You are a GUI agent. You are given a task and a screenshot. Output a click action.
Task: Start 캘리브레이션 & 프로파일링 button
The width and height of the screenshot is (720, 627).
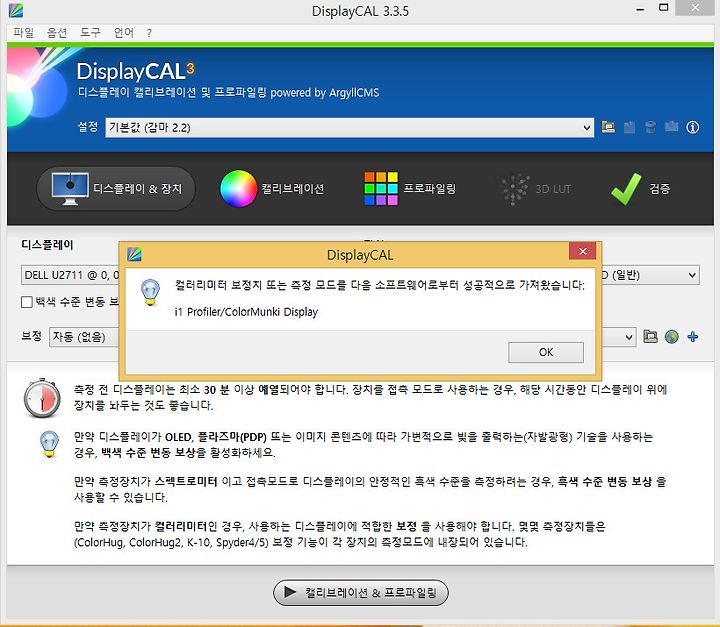click(x=360, y=592)
